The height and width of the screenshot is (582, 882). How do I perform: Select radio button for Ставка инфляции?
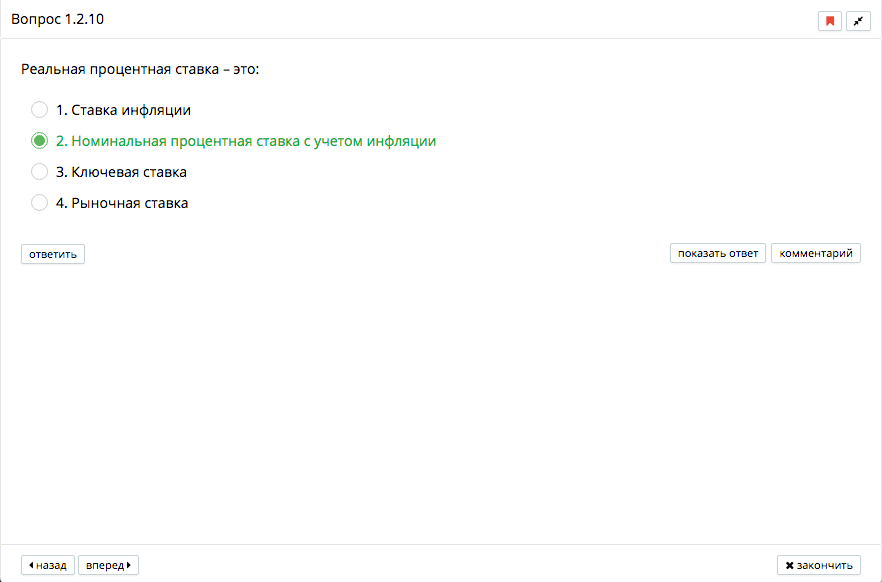40,110
